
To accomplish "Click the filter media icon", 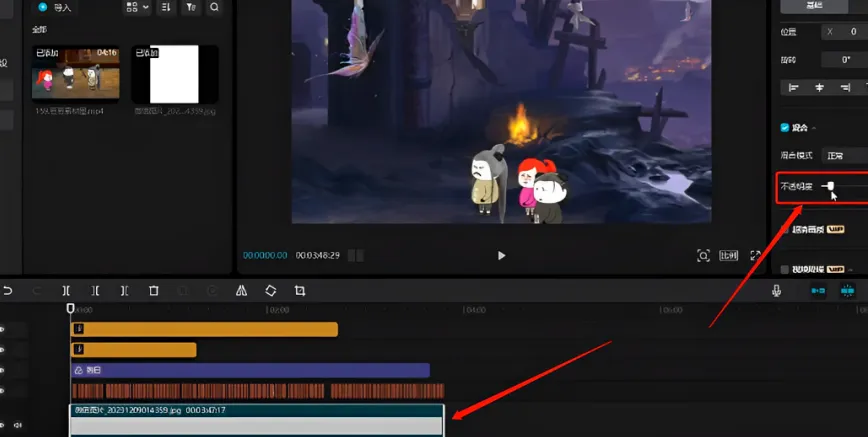I will [x=190, y=7].
